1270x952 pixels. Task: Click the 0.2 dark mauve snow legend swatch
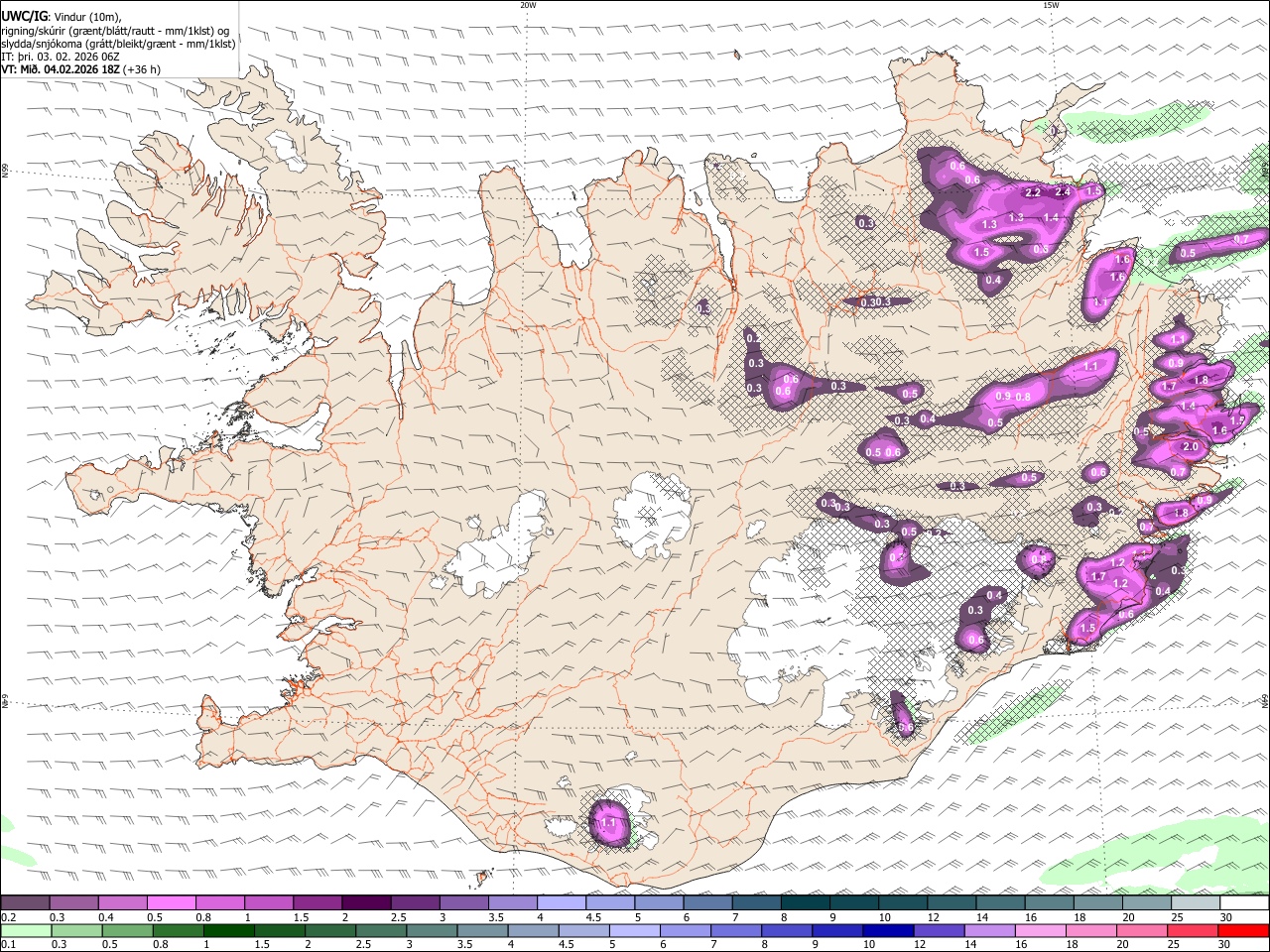tap(25, 903)
